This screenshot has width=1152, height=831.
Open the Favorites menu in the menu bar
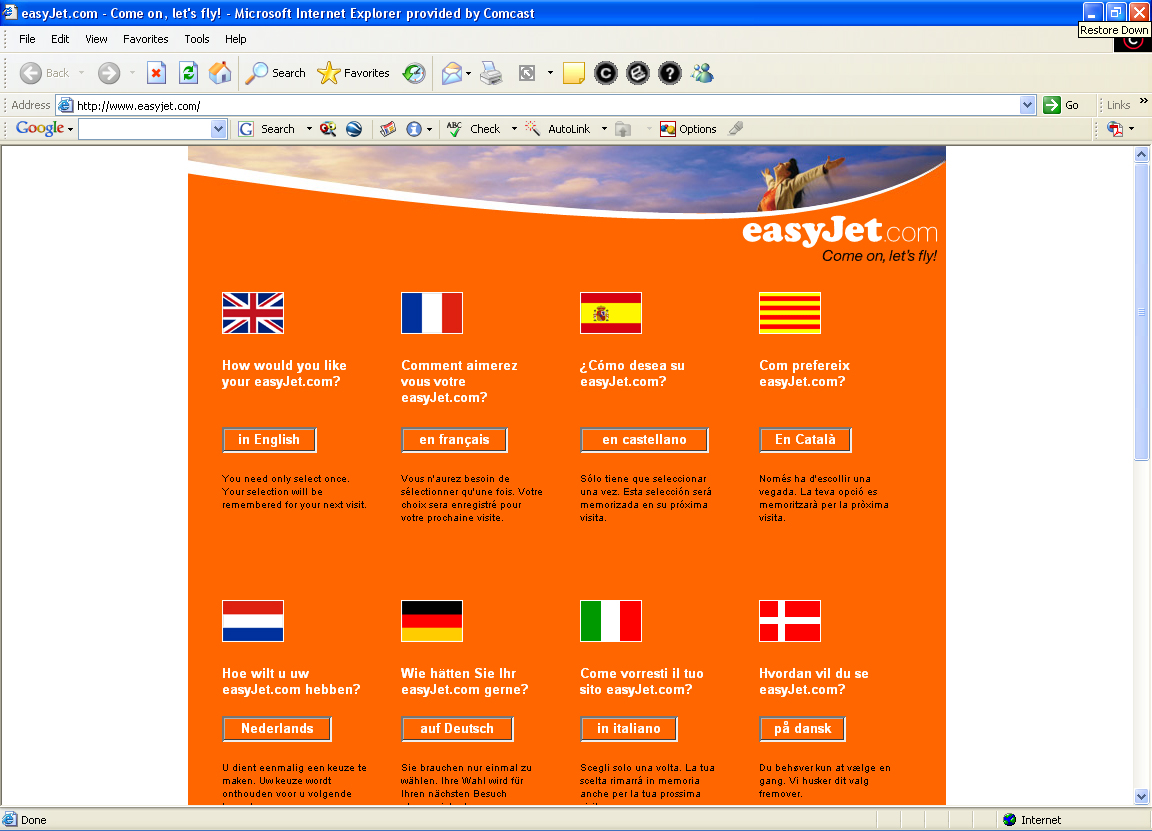point(145,39)
